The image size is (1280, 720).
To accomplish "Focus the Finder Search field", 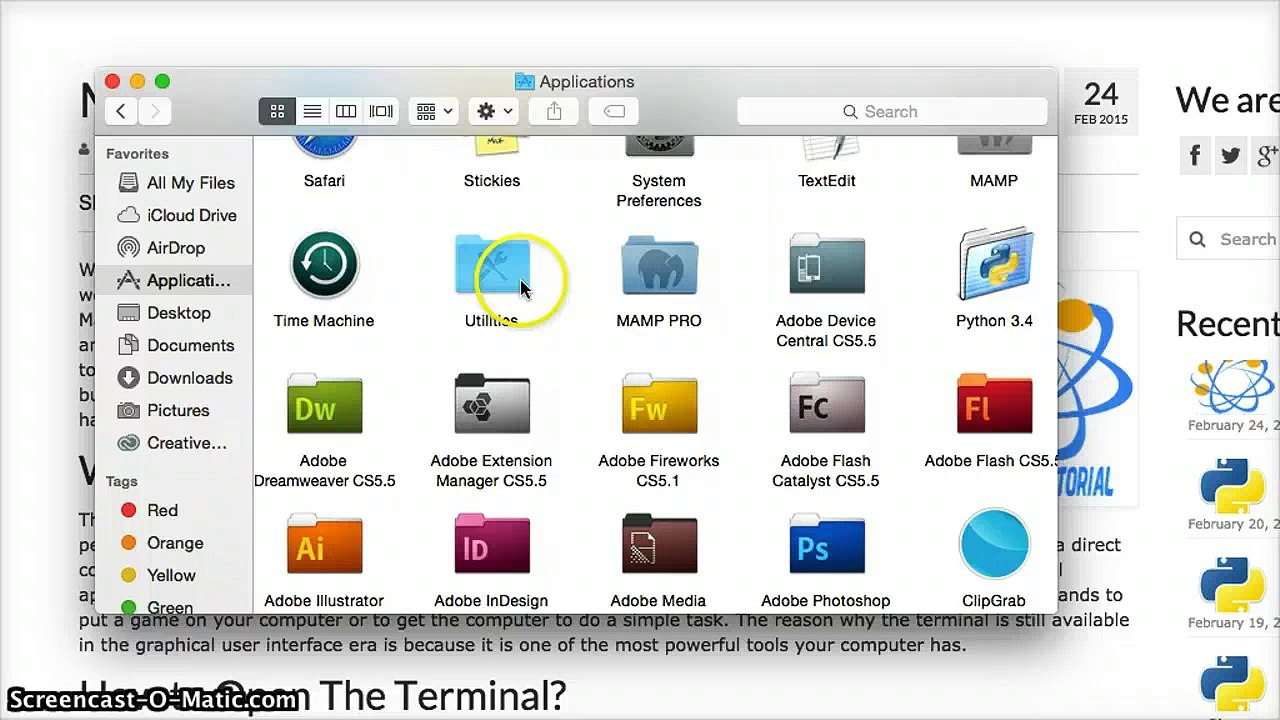I will coord(892,111).
